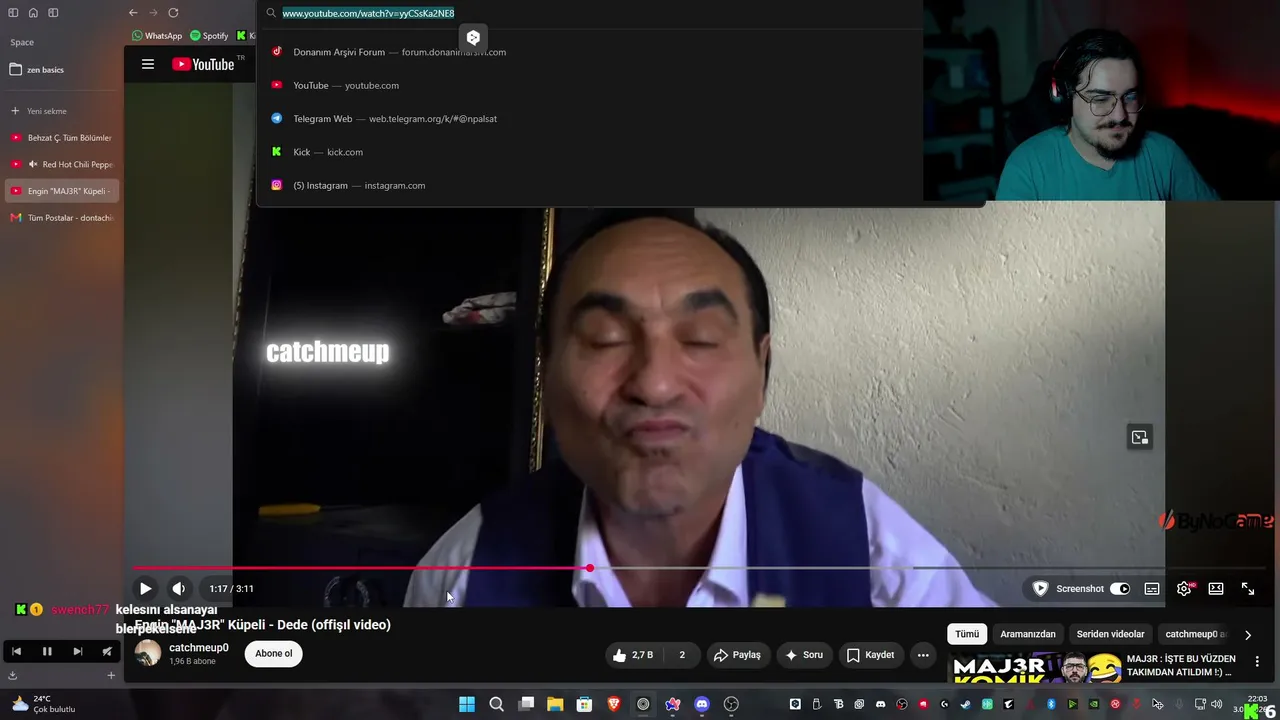The height and width of the screenshot is (720, 1280).
Task: Like the video with thumbs up
Action: tap(633, 655)
